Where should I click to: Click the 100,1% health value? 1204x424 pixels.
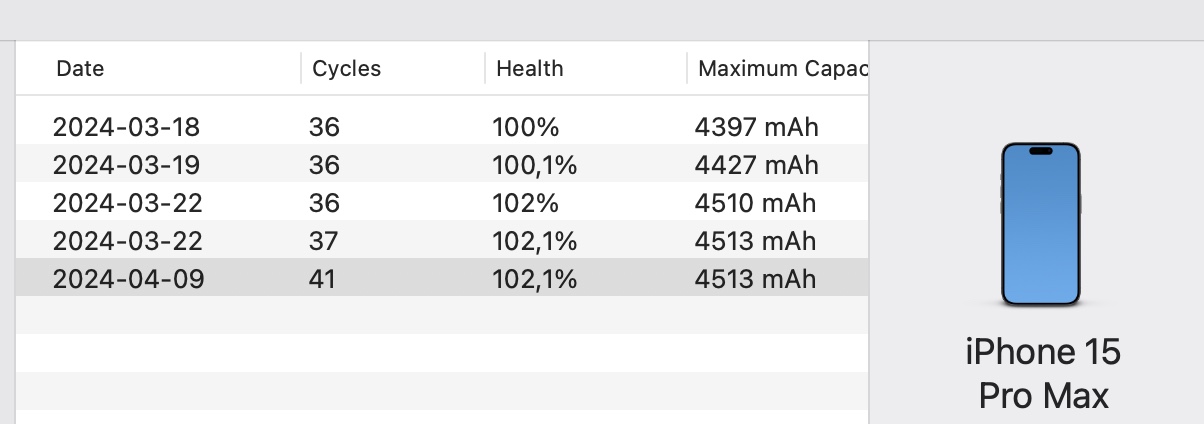pos(534,165)
